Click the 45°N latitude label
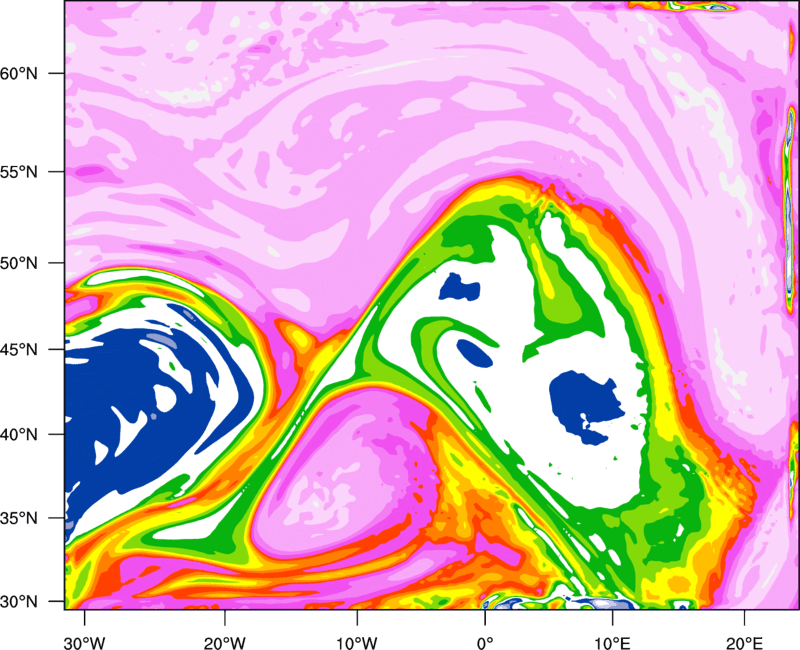The width and height of the screenshot is (800, 650). click(x=19, y=349)
